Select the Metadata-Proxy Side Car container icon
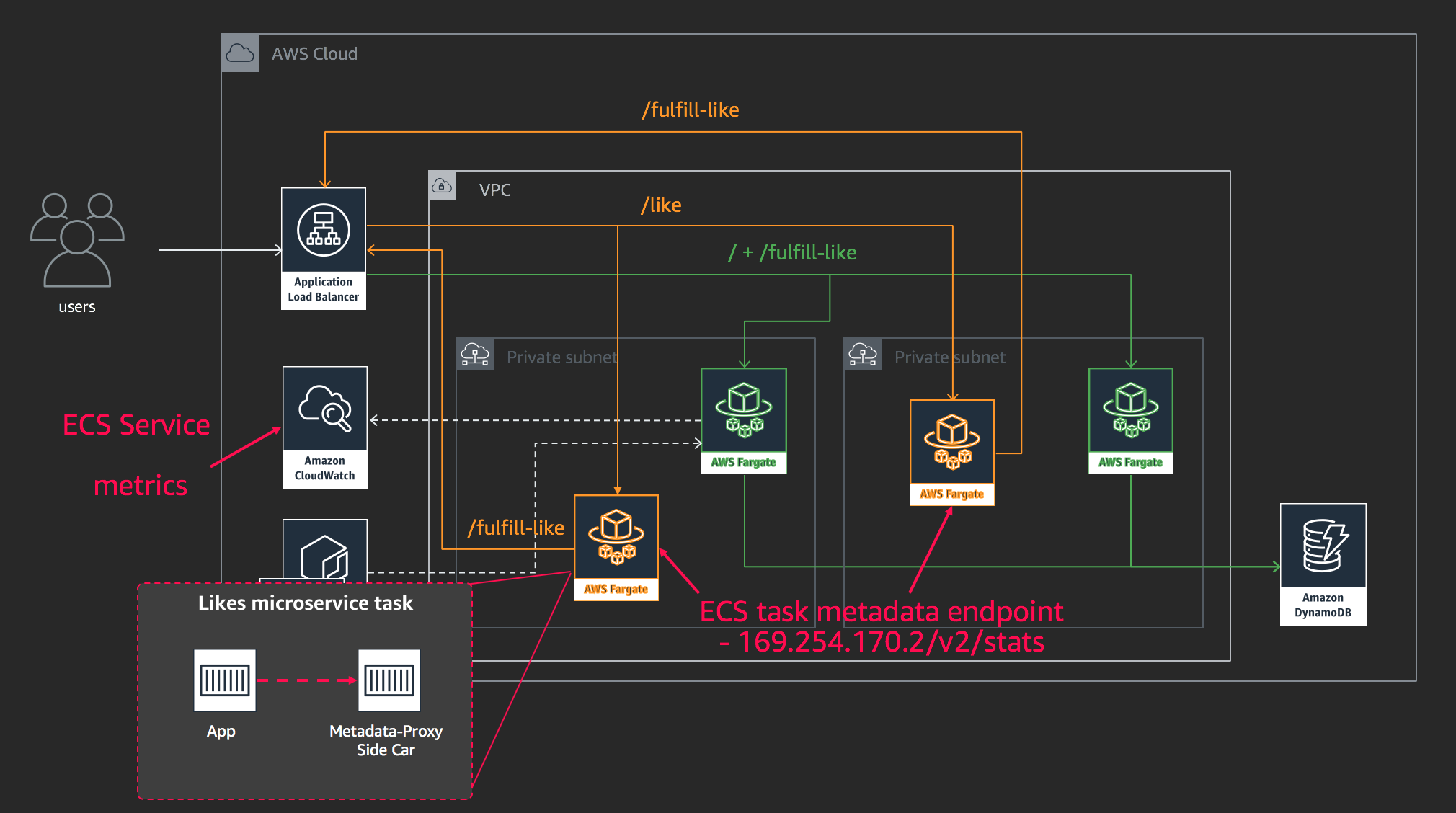 (389, 680)
